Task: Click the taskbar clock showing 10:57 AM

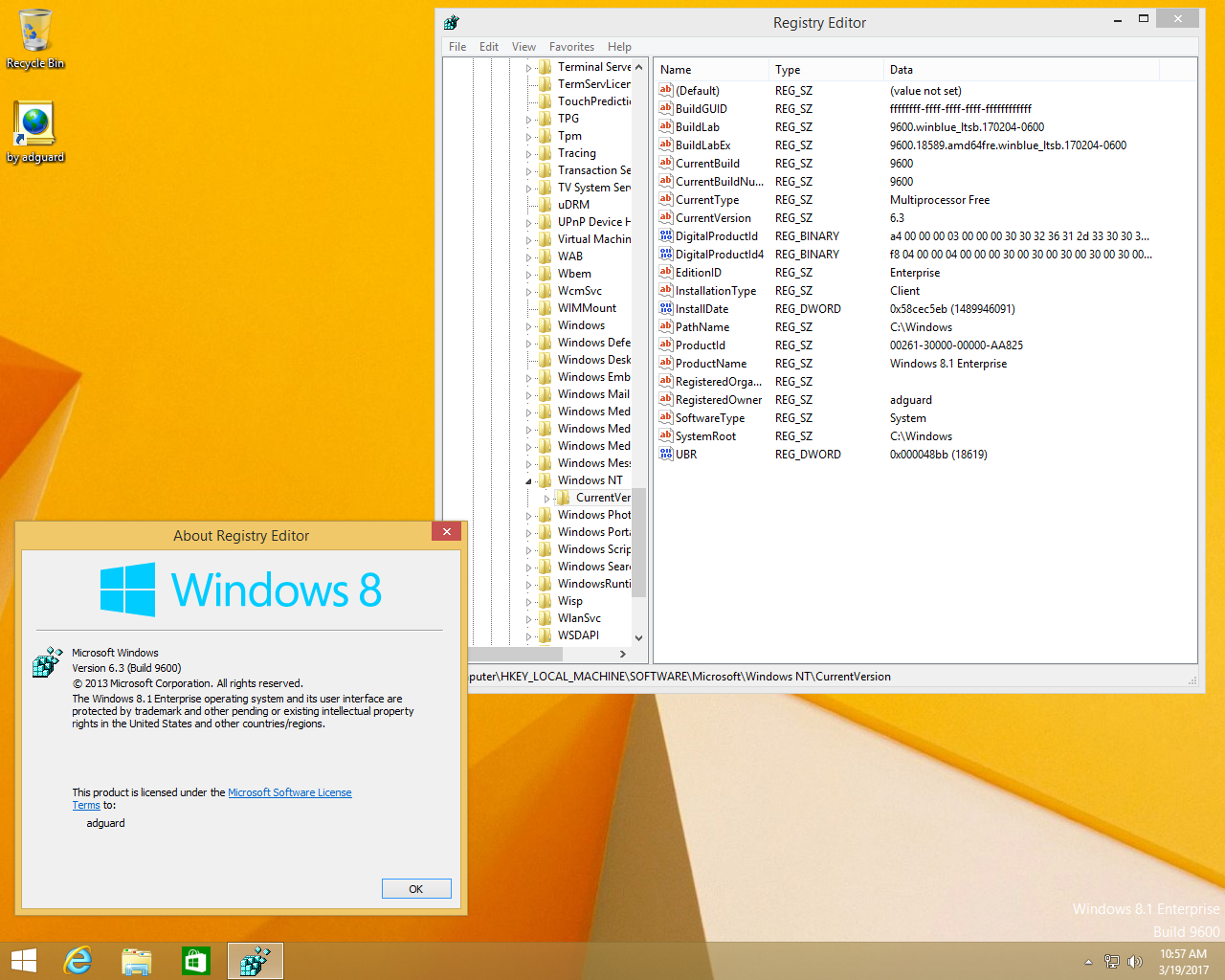Action: coord(1184,962)
